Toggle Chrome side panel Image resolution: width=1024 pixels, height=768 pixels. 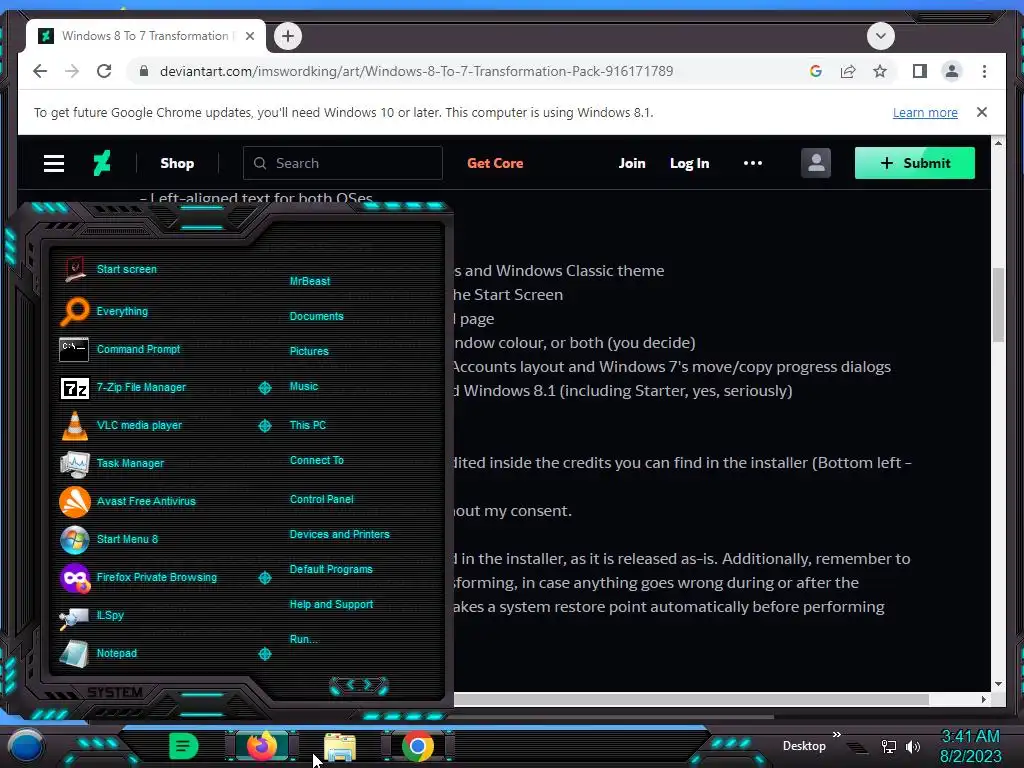click(920, 71)
